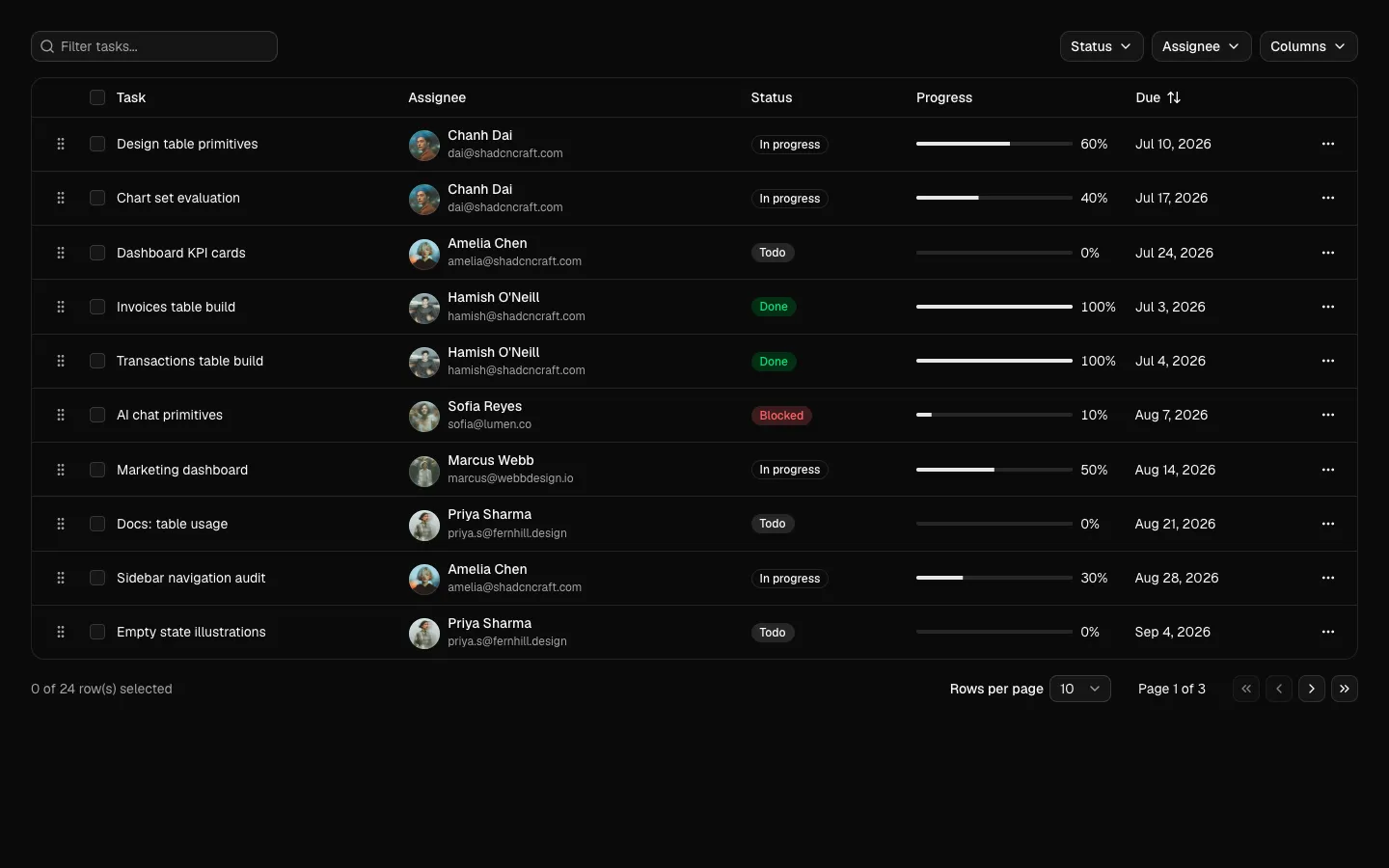Show more options for AI chat primitives

tap(1328, 415)
